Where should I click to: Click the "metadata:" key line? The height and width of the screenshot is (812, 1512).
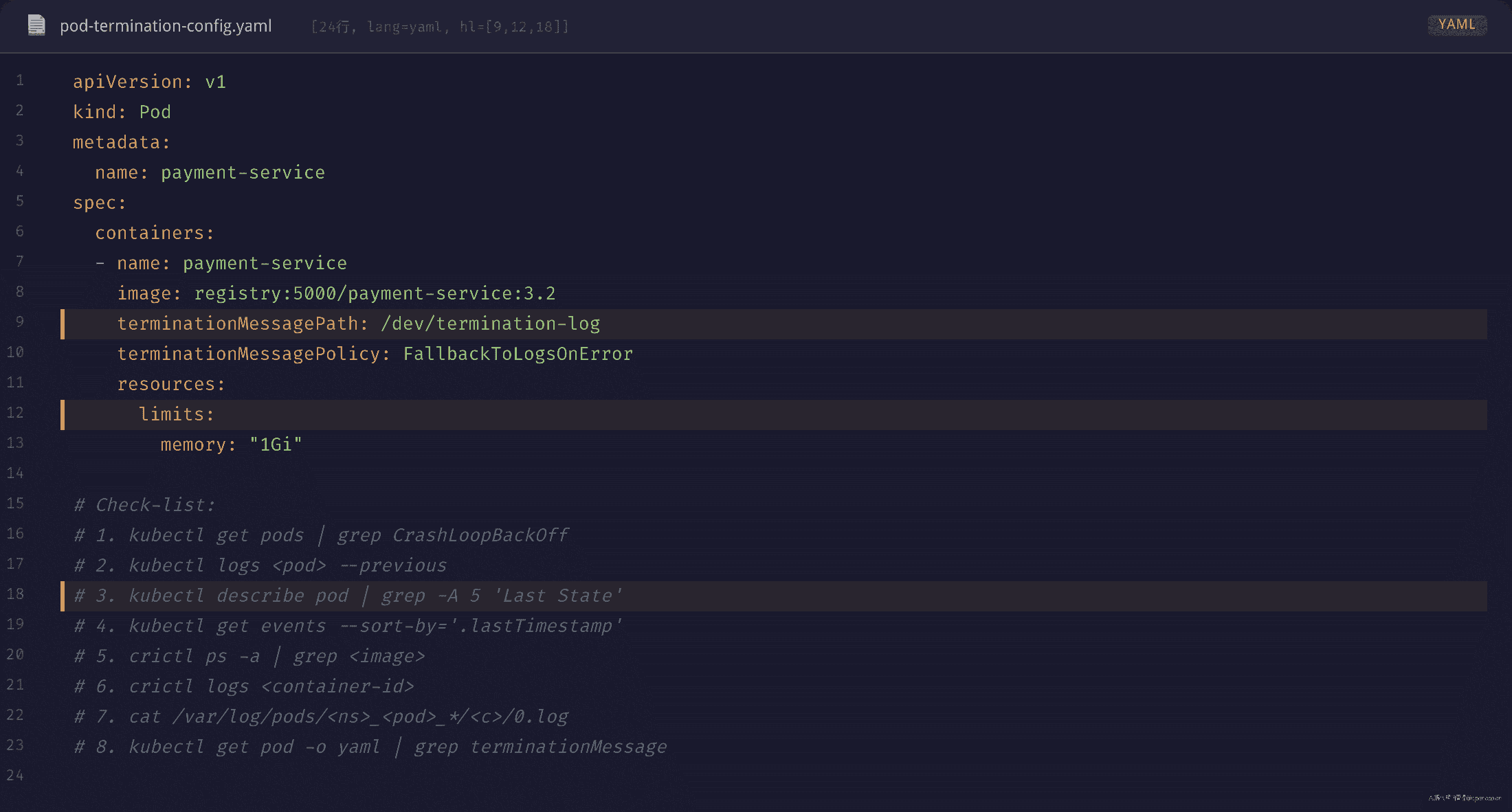point(122,142)
